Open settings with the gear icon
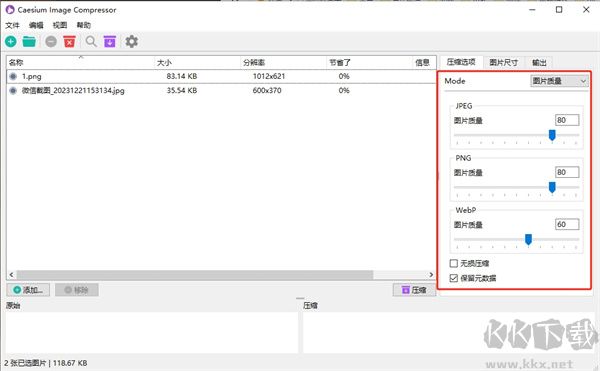The height and width of the screenshot is (371, 600). point(132,41)
